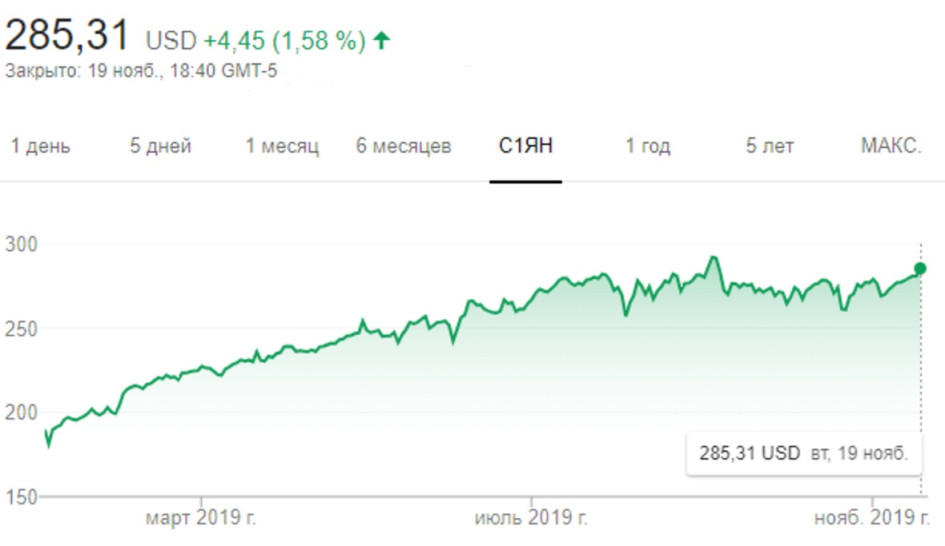
Task: Click the 300 y-axis label
Action: (20, 244)
